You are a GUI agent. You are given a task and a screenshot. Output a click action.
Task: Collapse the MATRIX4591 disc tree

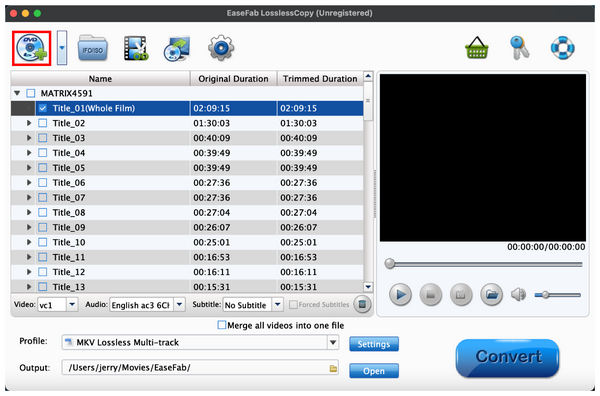(17, 93)
